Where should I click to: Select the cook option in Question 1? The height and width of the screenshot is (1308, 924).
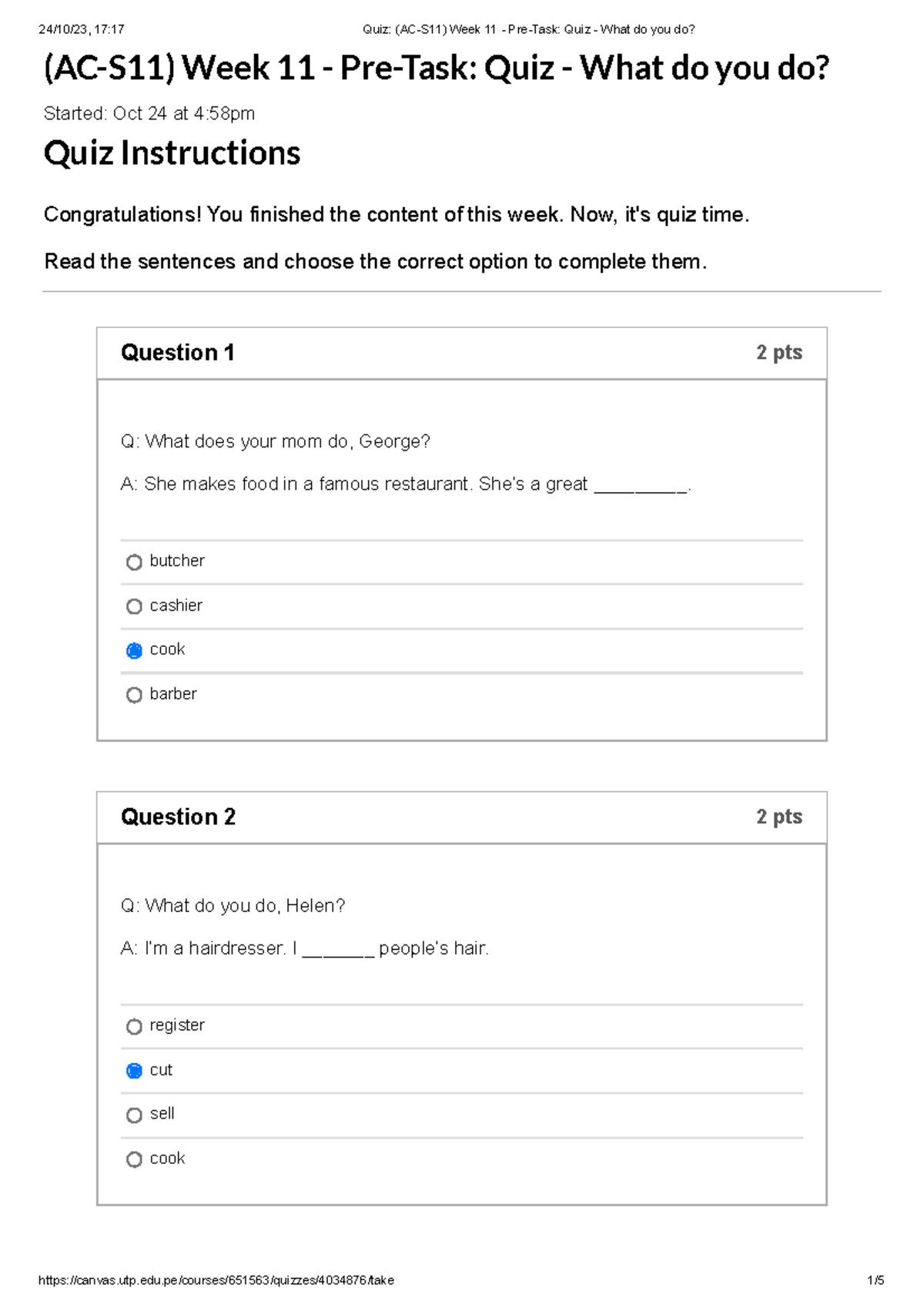(135, 650)
